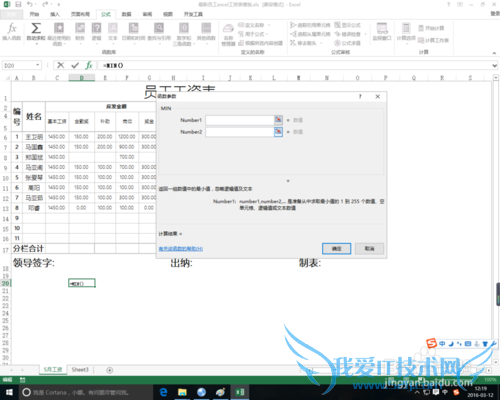
Task: Click the Sogou input method S logo
Action: click(x=432, y=343)
